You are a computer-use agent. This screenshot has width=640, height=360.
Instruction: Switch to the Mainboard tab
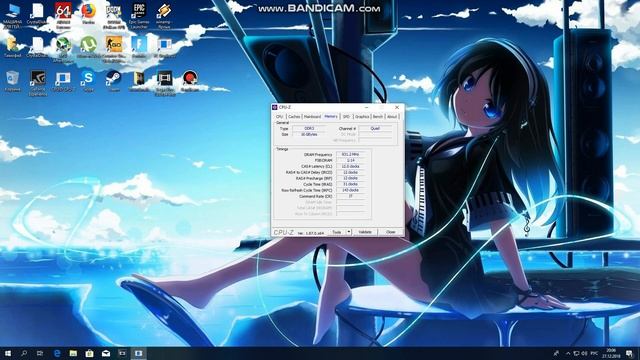[x=312, y=117]
